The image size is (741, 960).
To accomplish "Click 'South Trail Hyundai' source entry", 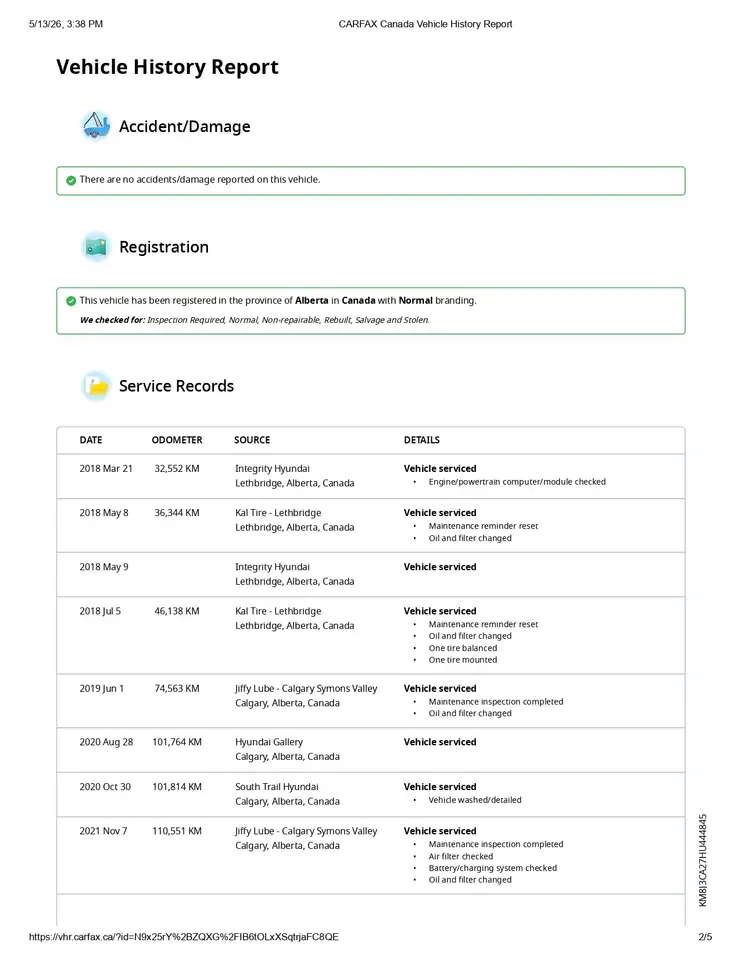I will point(277,787).
